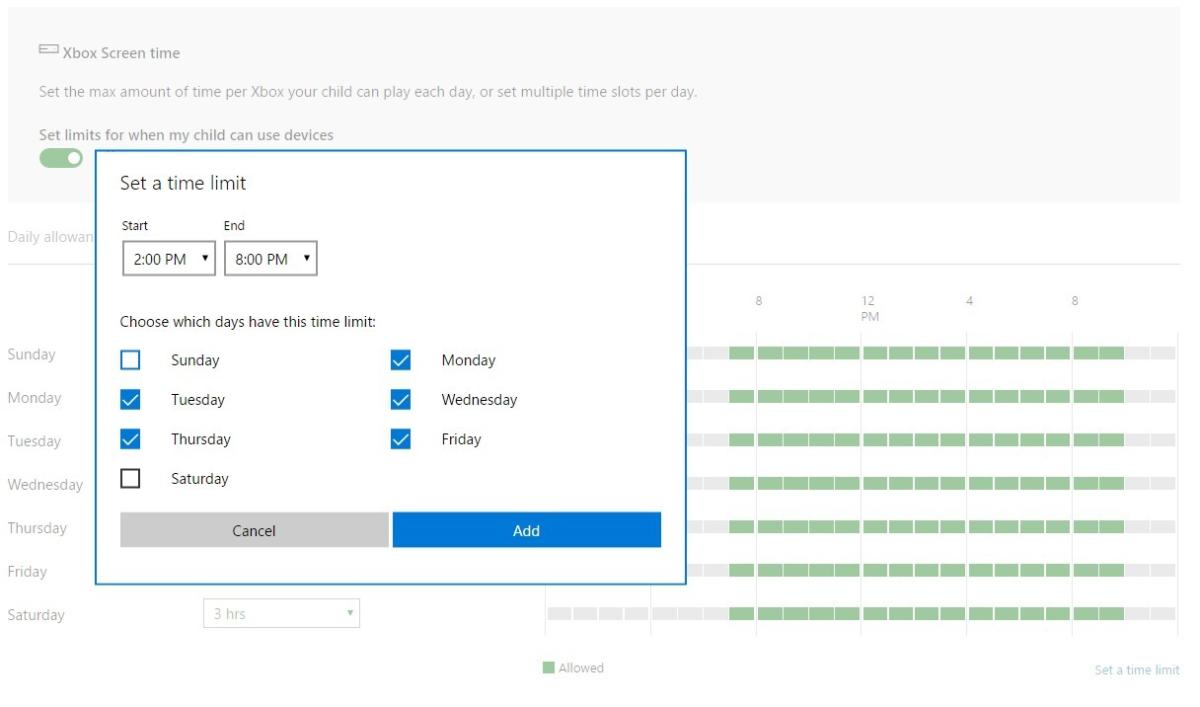This screenshot has height=707, width=1200.
Task: Uncheck the Friday checkbox
Action: click(x=401, y=439)
